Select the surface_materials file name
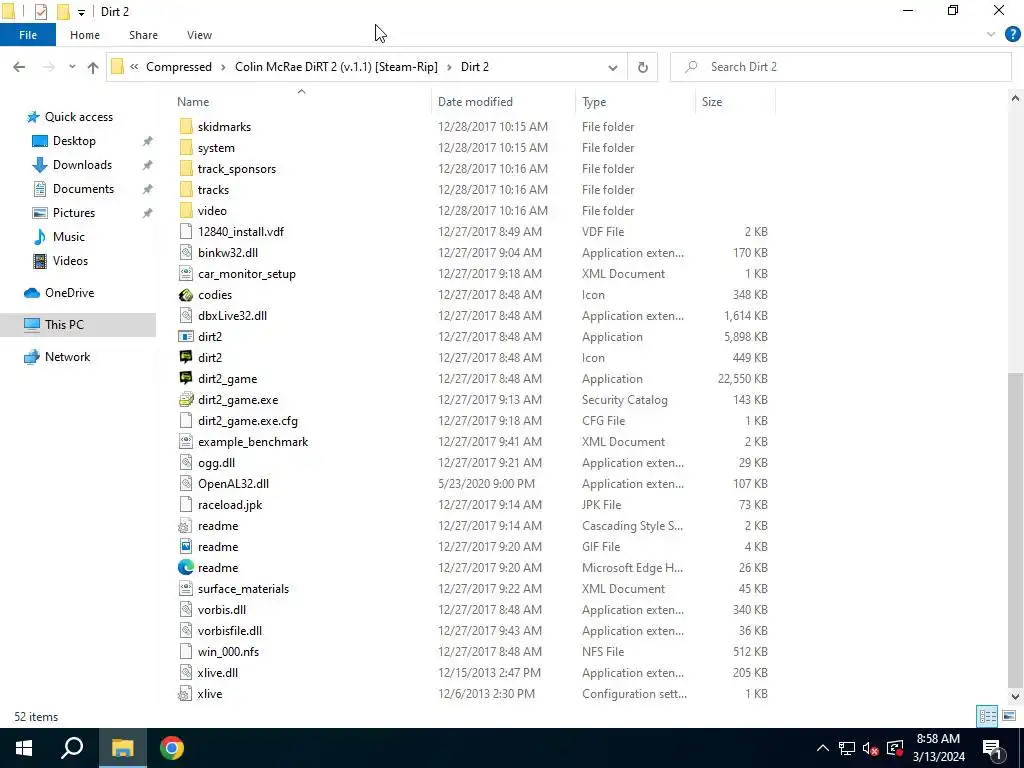 (x=244, y=588)
